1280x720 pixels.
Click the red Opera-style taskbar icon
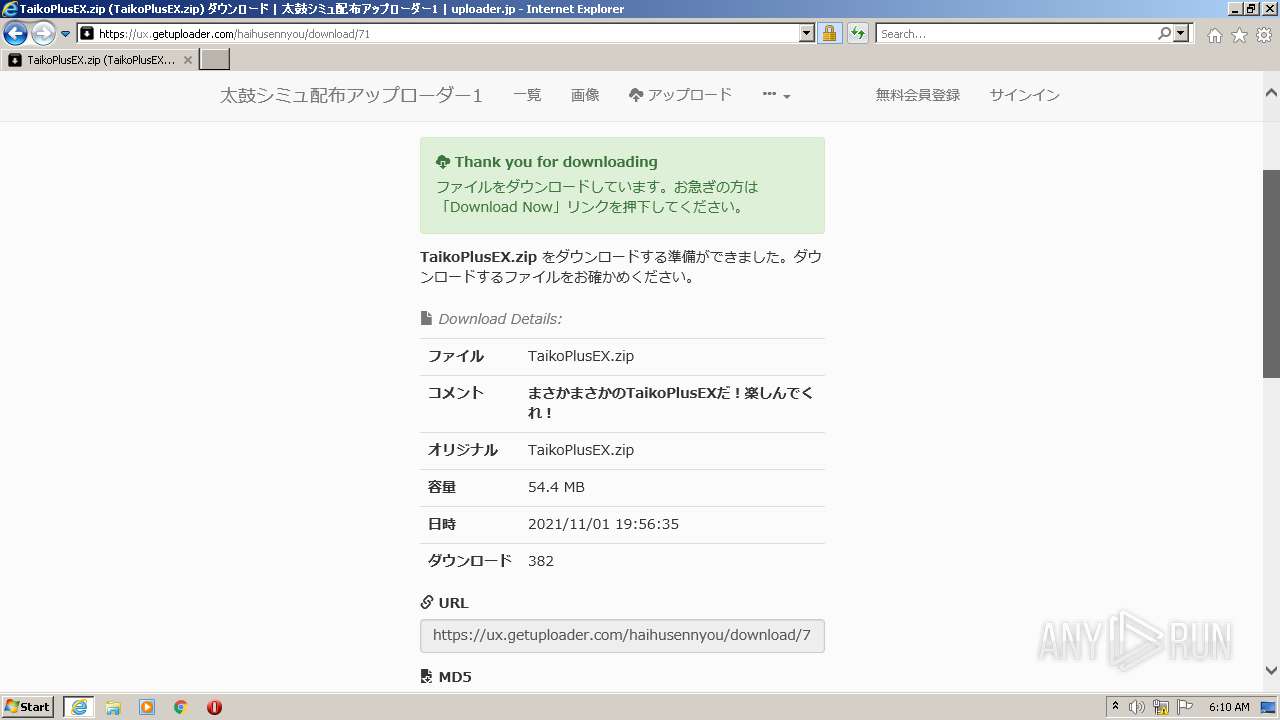coord(214,707)
